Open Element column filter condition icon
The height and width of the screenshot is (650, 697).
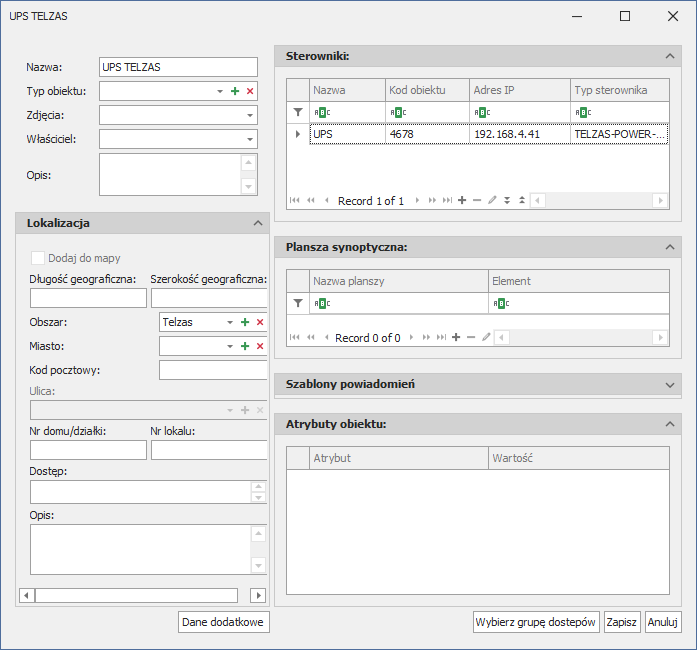(501, 304)
